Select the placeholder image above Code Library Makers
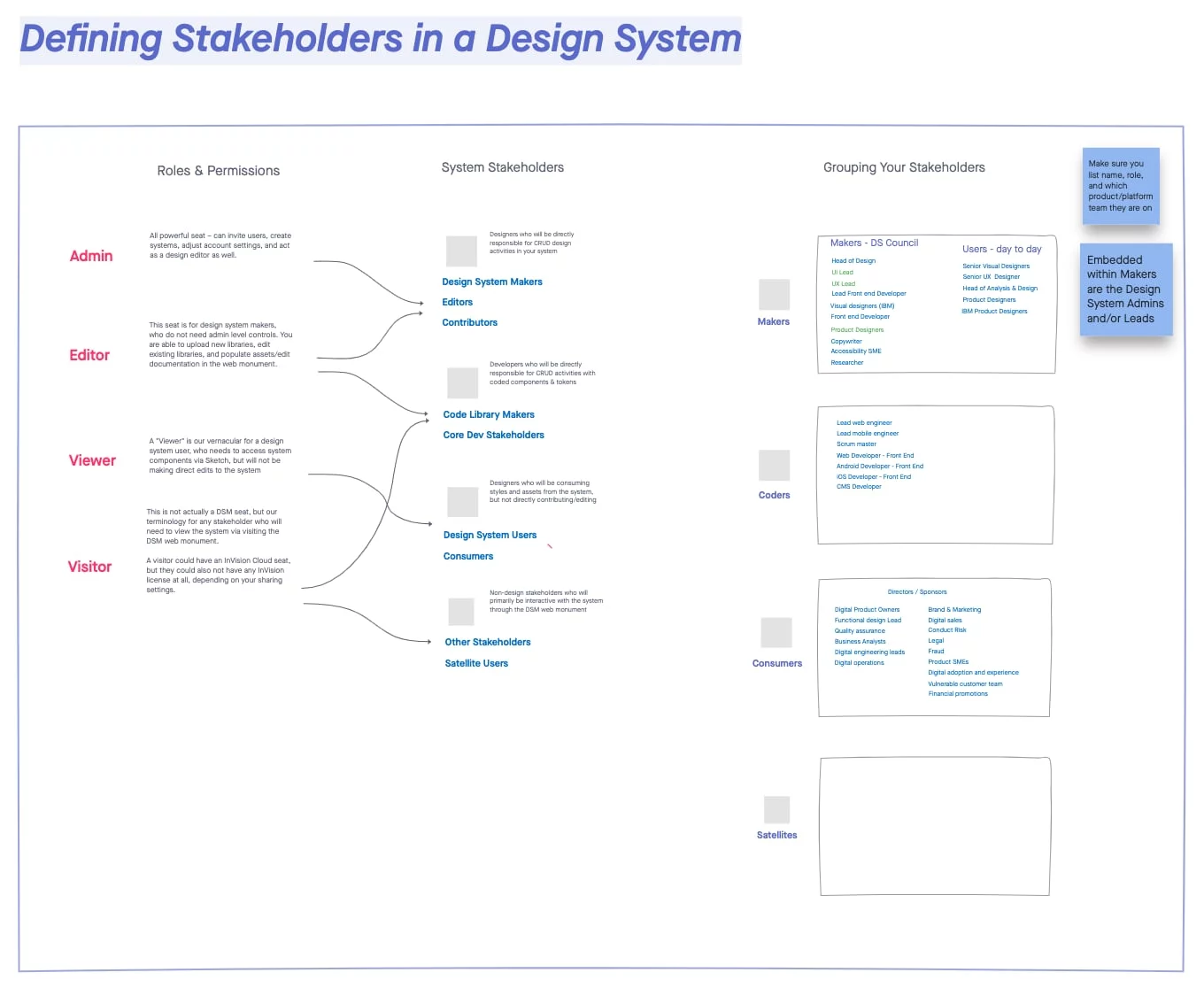 click(x=462, y=383)
